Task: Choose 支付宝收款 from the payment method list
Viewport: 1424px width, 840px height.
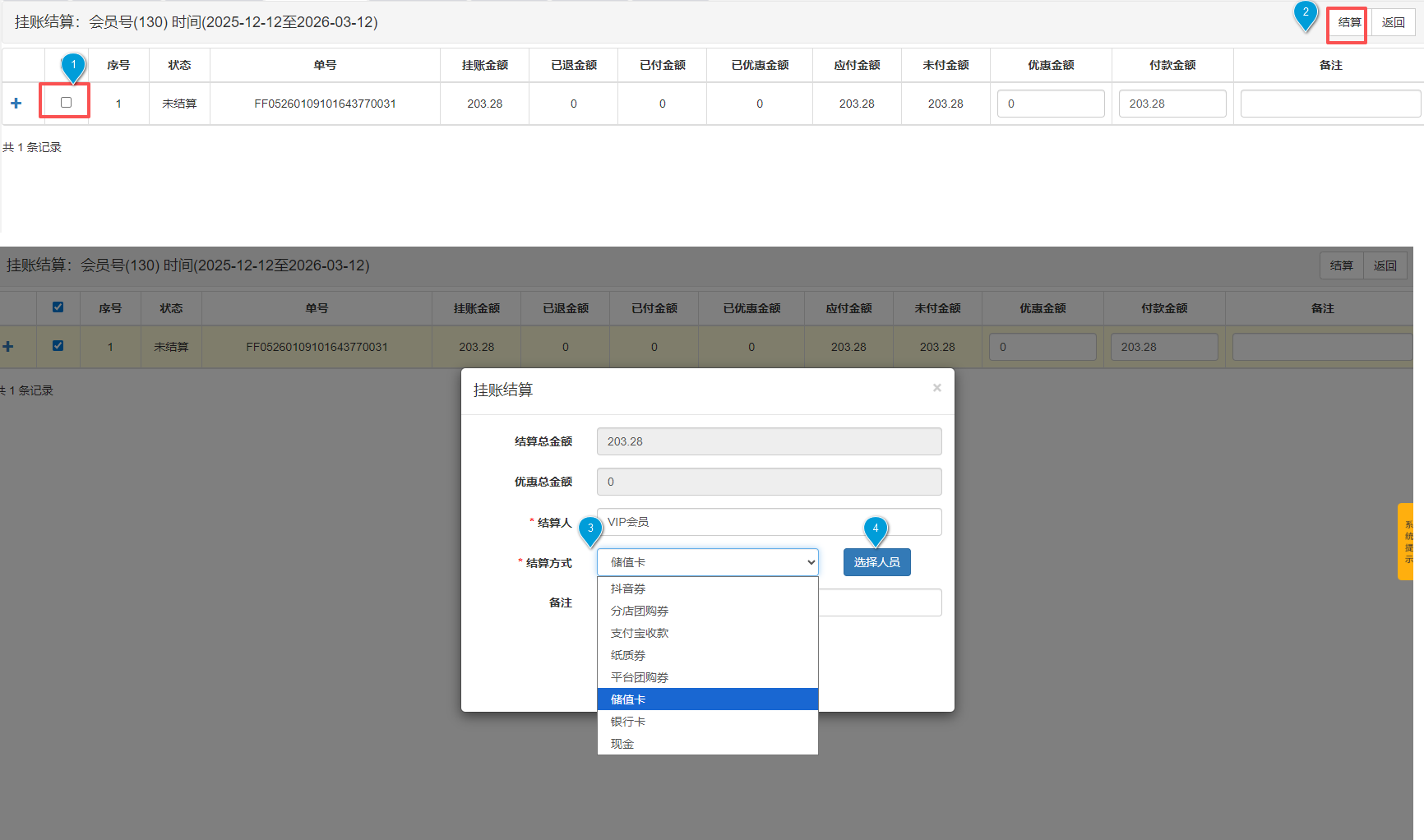Action: pos(640,633)
